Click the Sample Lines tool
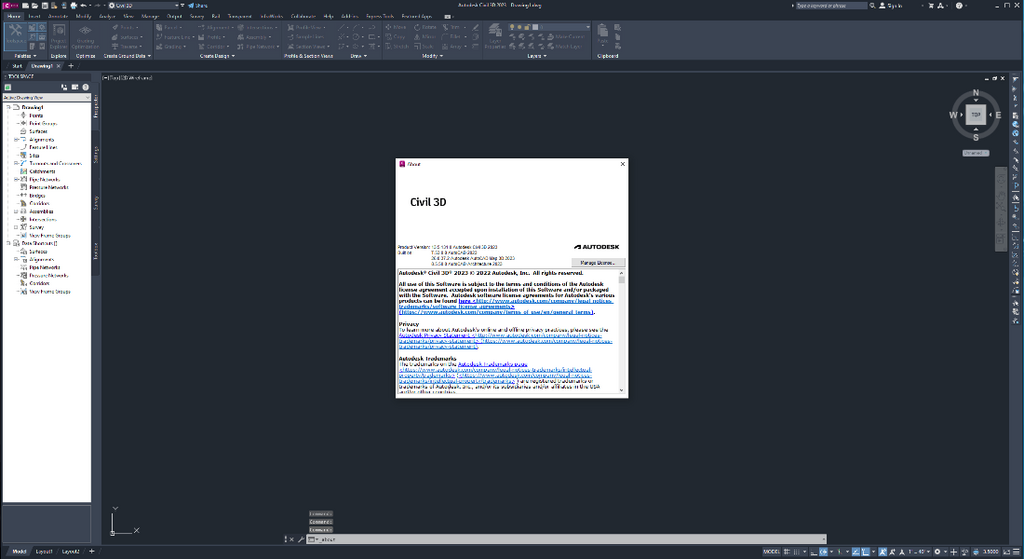The height and width of the screenshot is (559, 1024). click(x=306, y=37)
